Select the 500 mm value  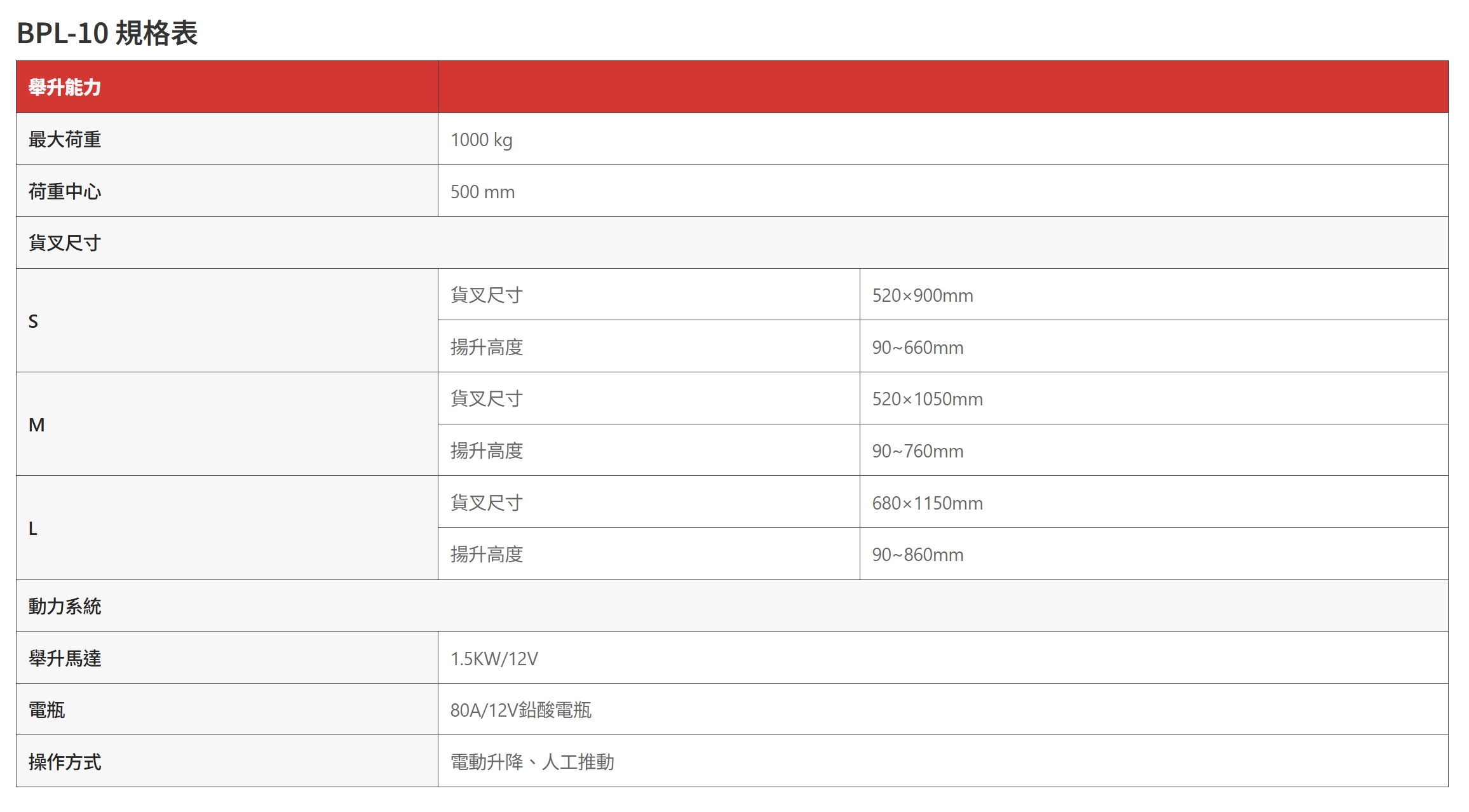pos(482,192)
